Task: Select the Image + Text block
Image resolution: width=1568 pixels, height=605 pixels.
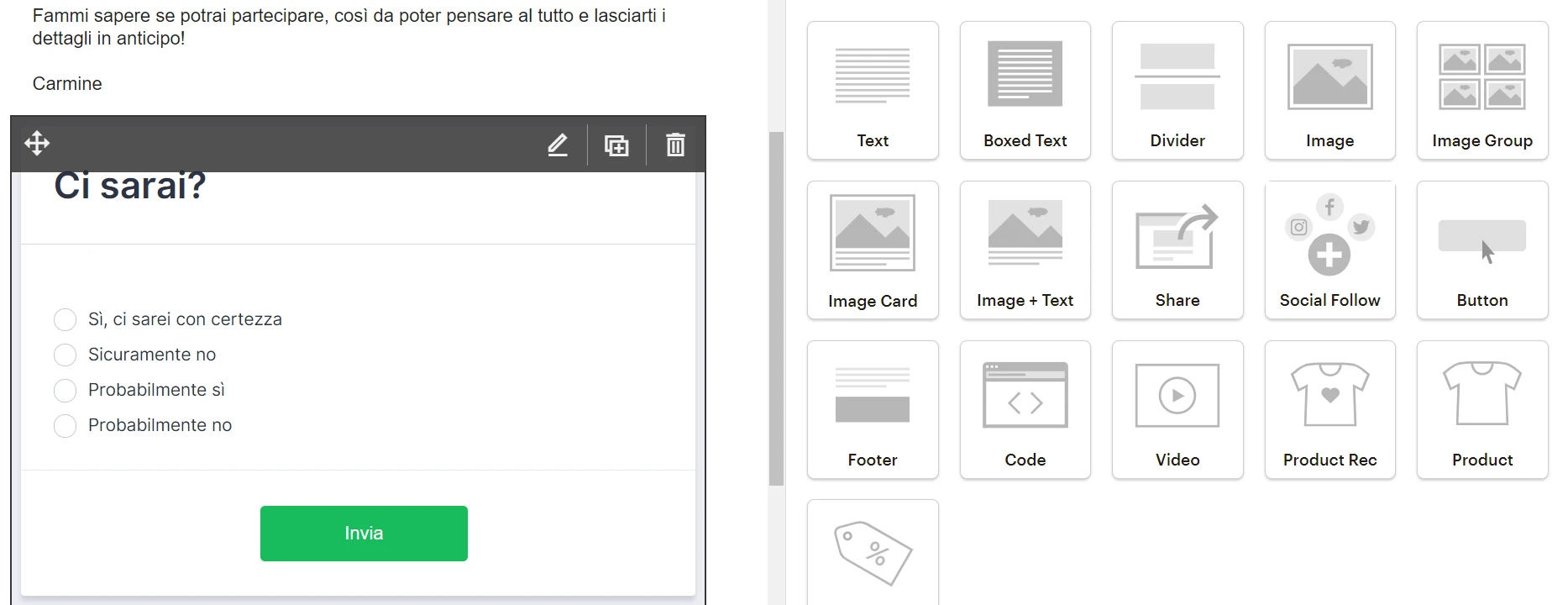Action: [1025, 250]
